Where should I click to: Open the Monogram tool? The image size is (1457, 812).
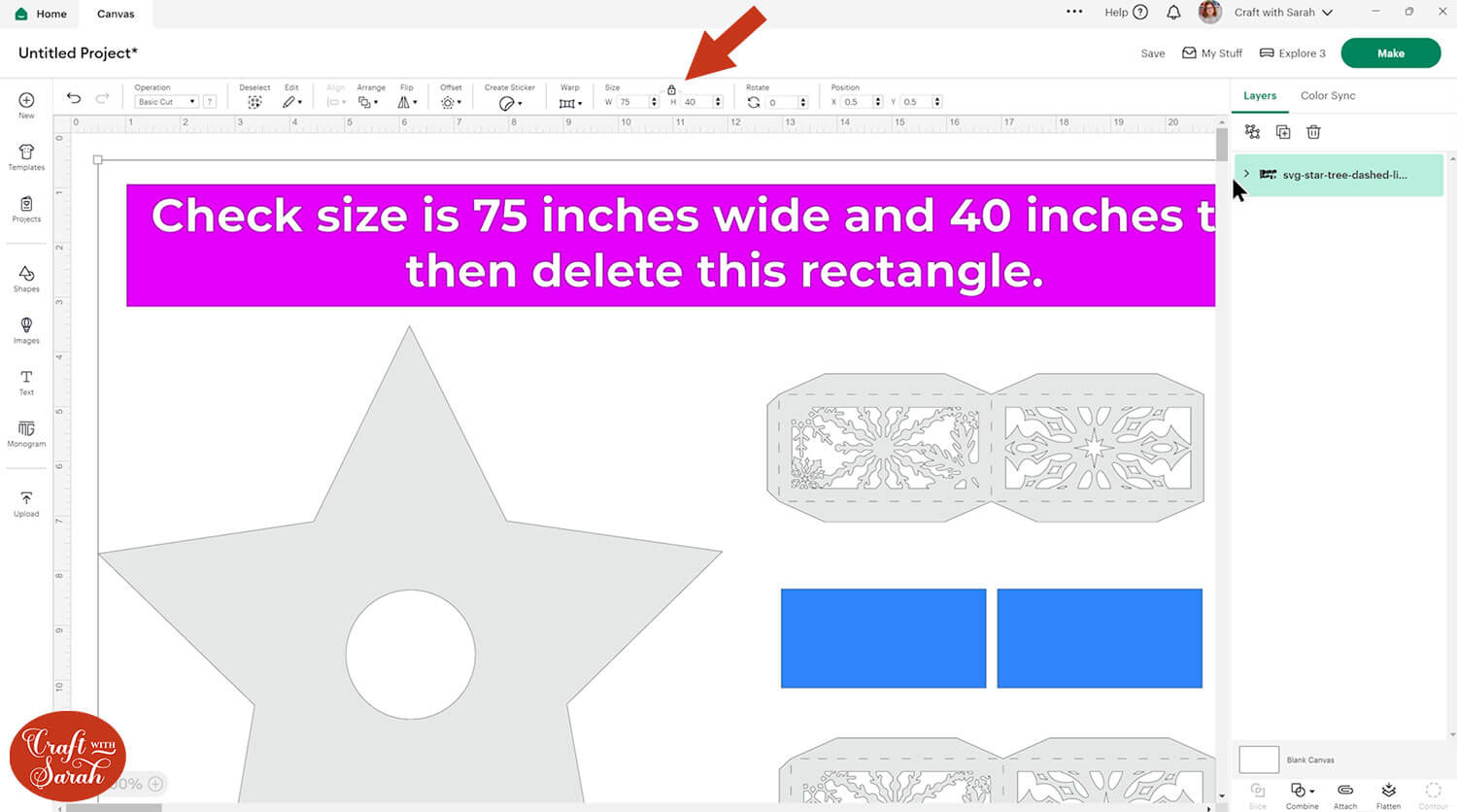click(26, 432)
